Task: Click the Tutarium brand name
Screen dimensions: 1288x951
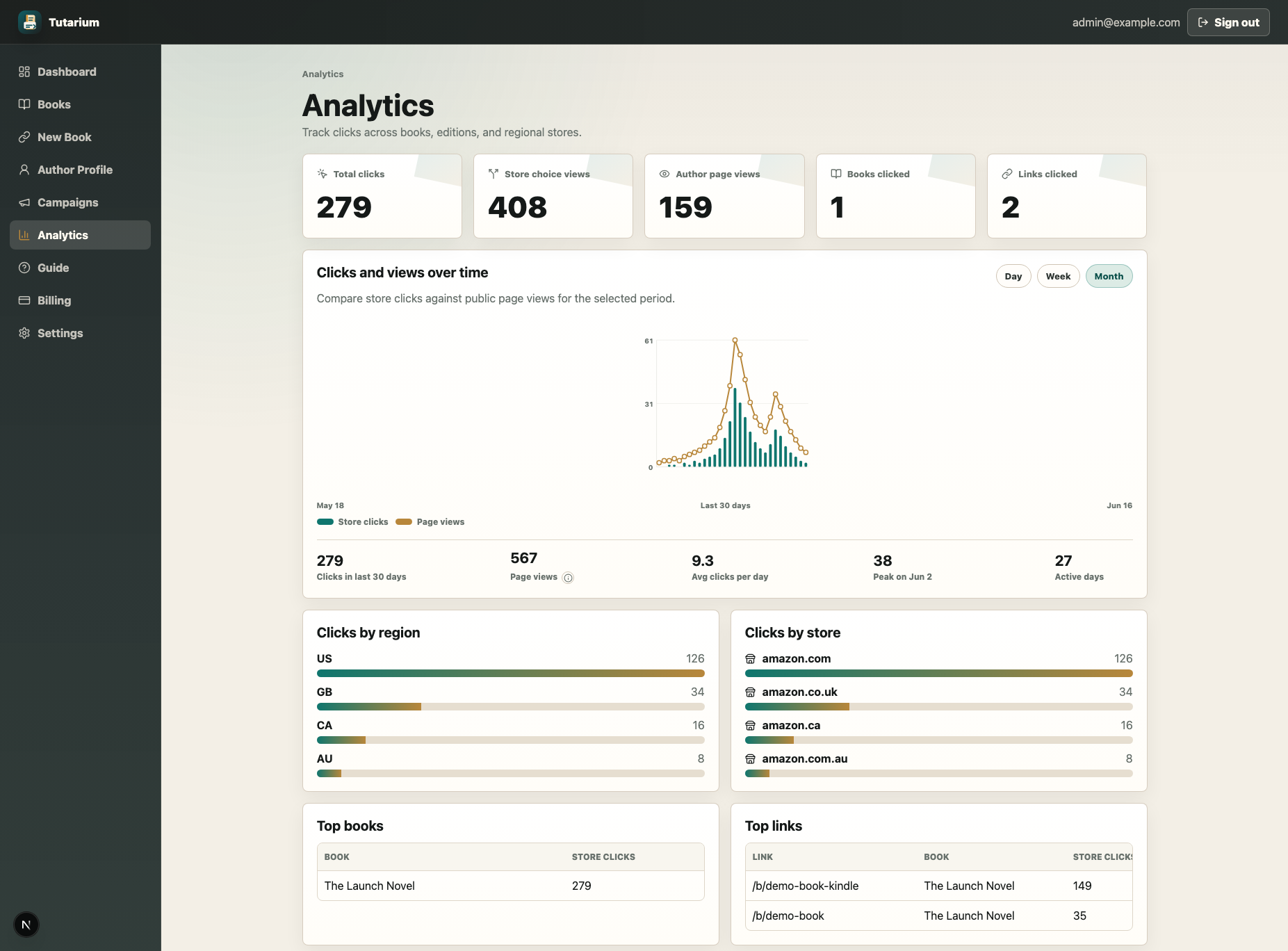Action: [74, 22]
